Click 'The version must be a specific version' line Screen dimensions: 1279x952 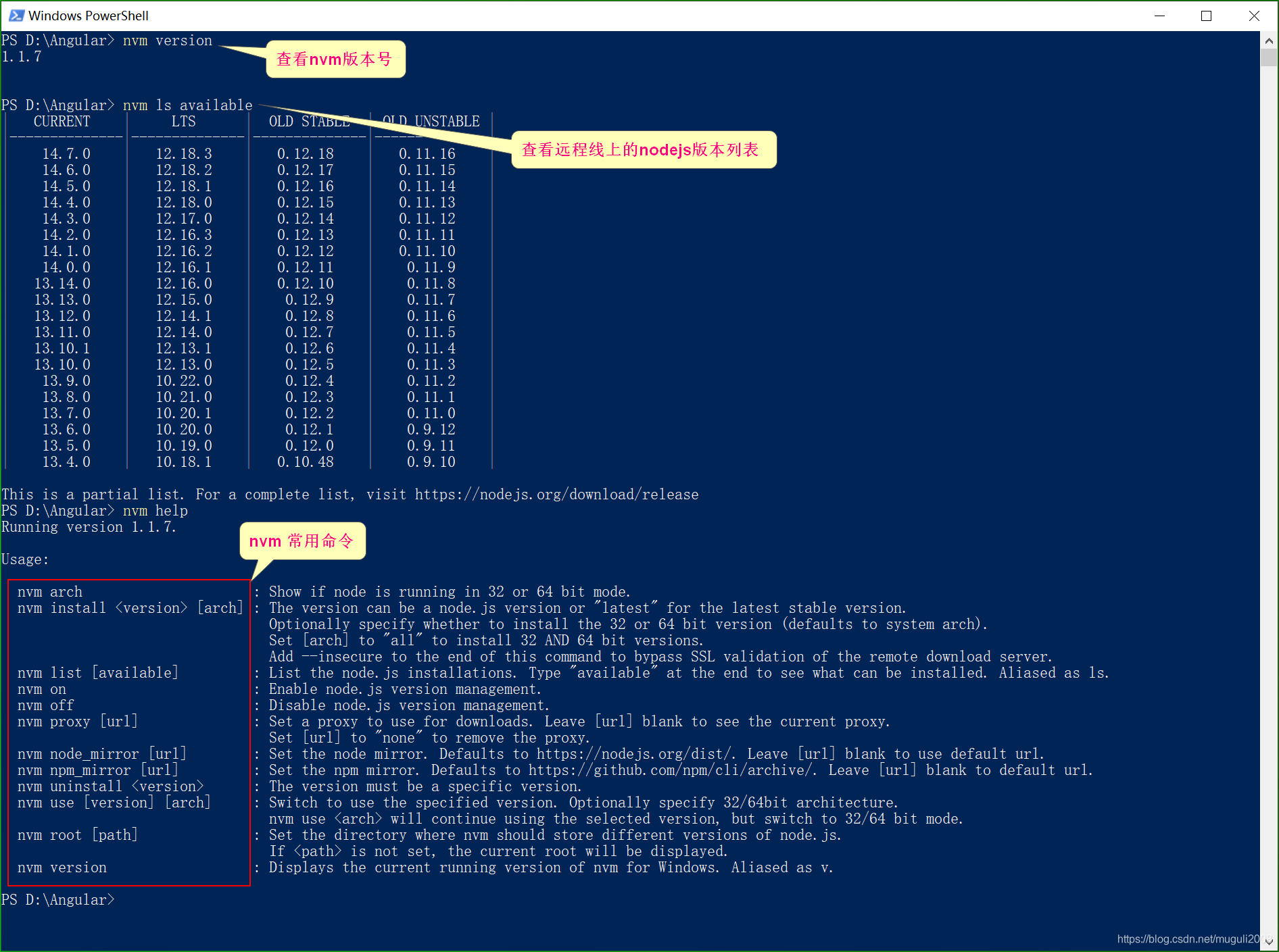[425, 786]
